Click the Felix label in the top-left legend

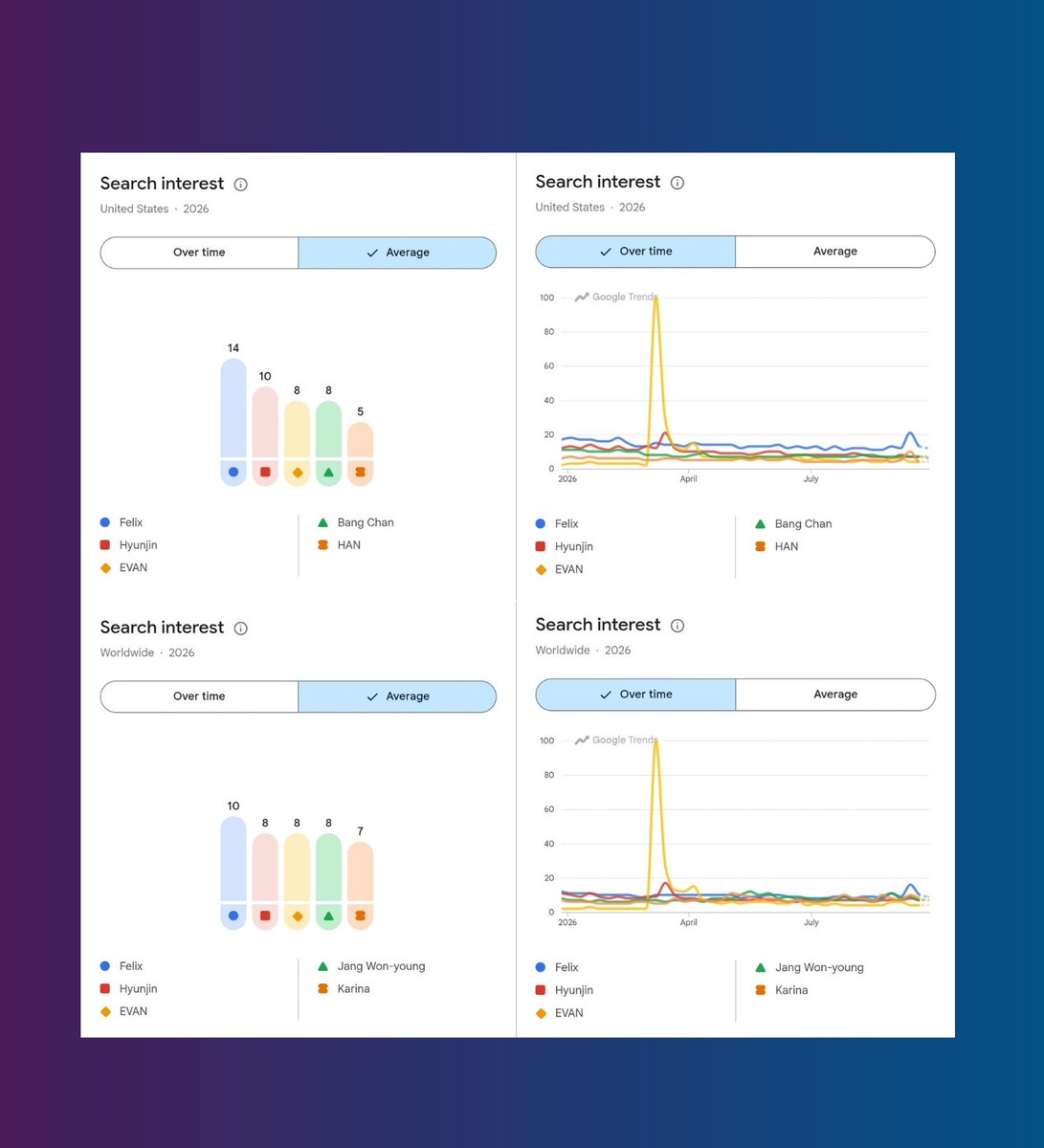(x=131, y=522)
